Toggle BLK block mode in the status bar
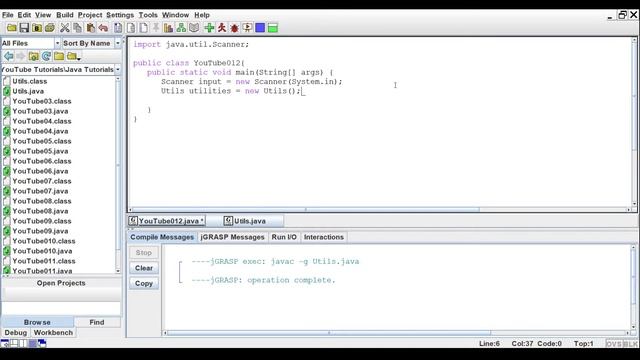The image size is (640, 360). (x=630, y=344)
